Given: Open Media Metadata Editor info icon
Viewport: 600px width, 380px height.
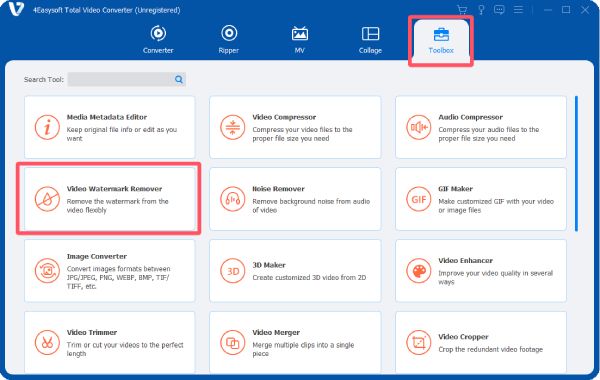Looking at the screenshot, I should click(47, 127).
